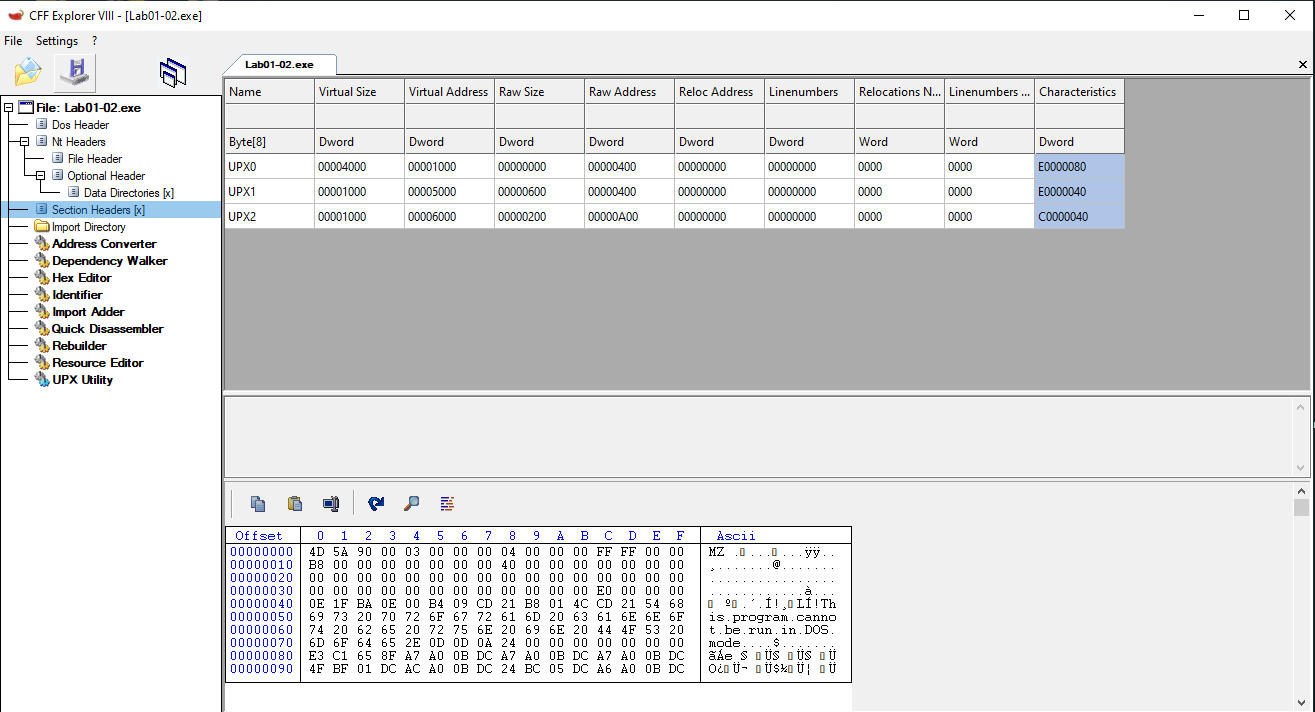Collapse the Nt Headers tree node
The image size is (1315, 712).
coord(25,142)
